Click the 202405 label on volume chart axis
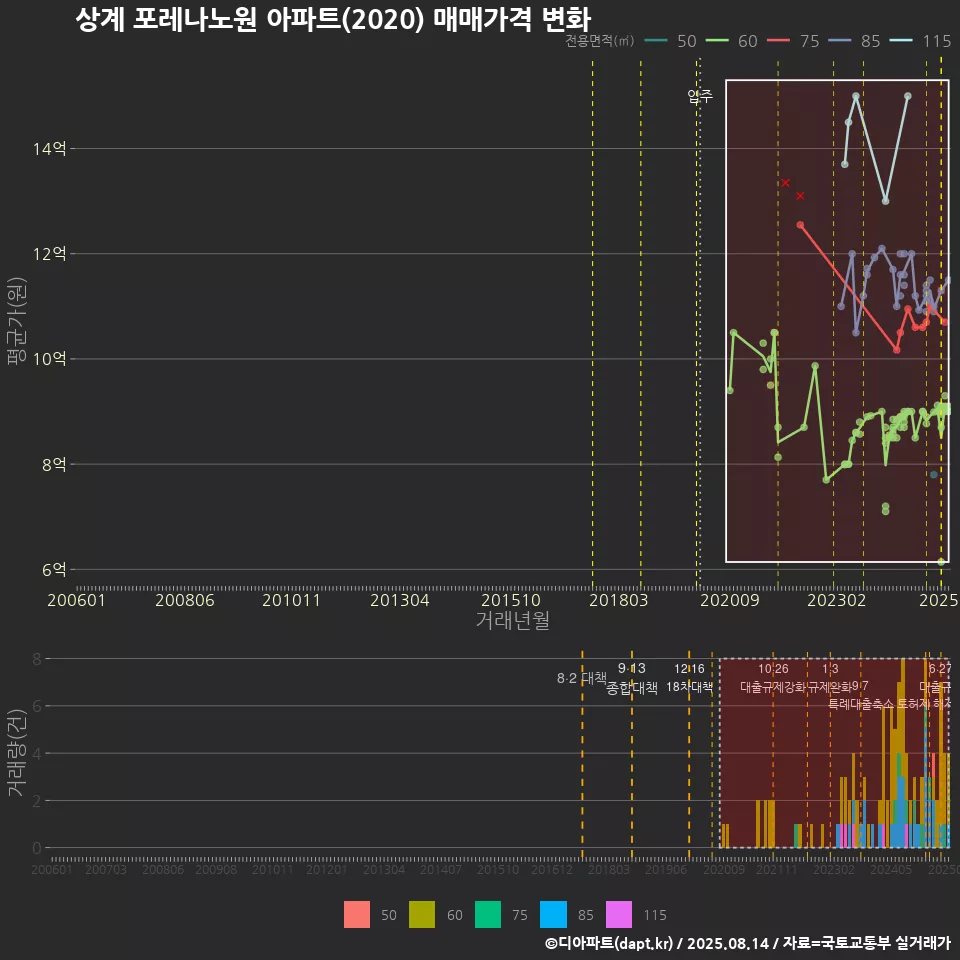 891,869
